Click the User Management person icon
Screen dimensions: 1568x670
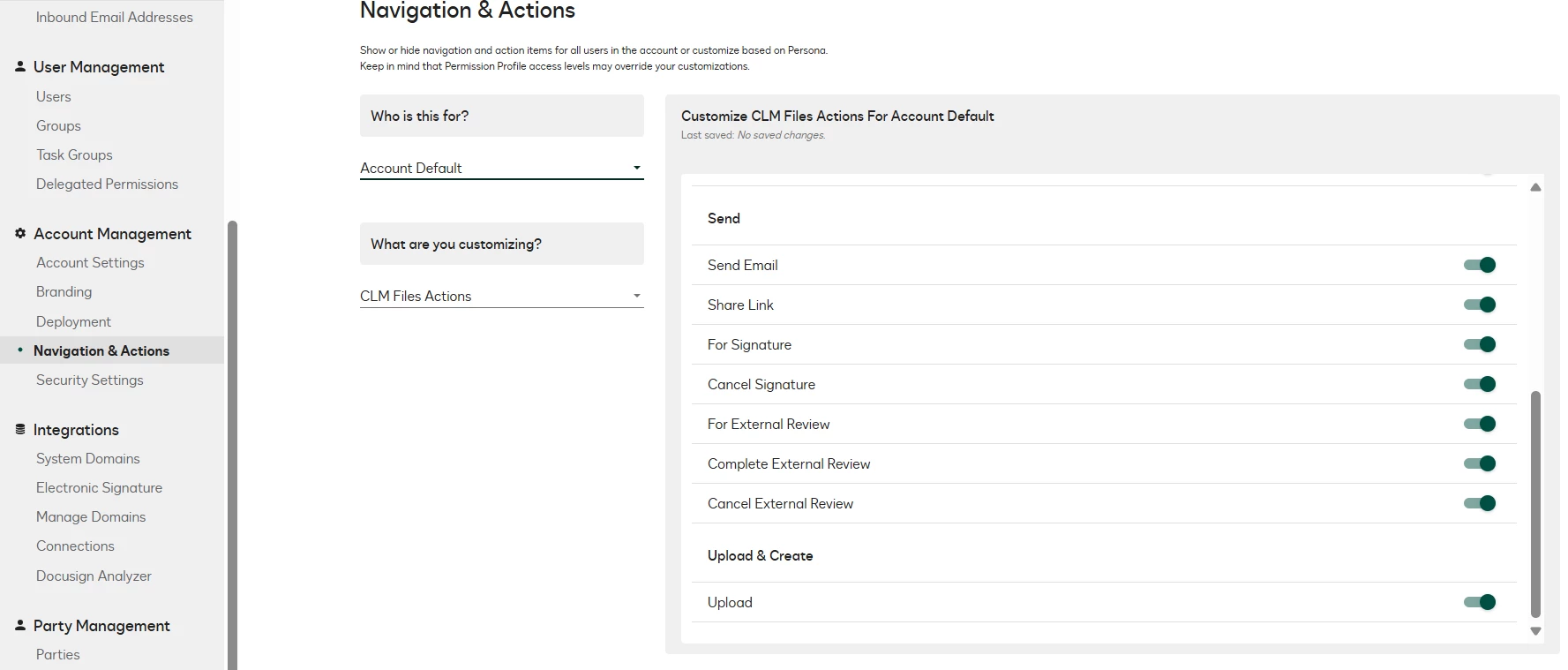coord(20,66)
